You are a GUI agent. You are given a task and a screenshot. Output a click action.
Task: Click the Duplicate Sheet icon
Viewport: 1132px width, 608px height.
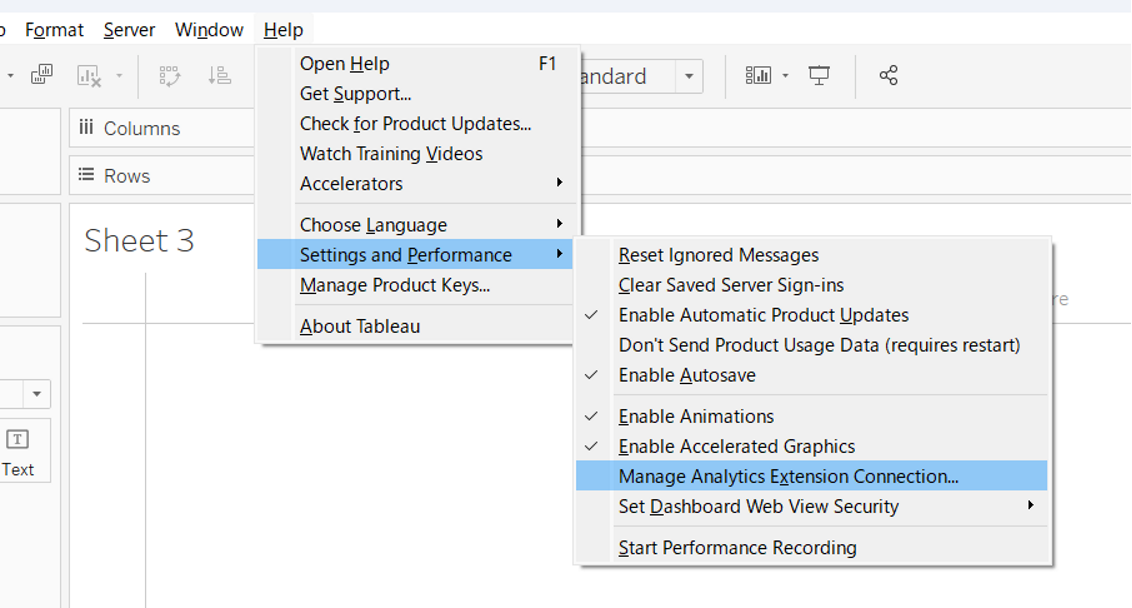pos(41,75)
